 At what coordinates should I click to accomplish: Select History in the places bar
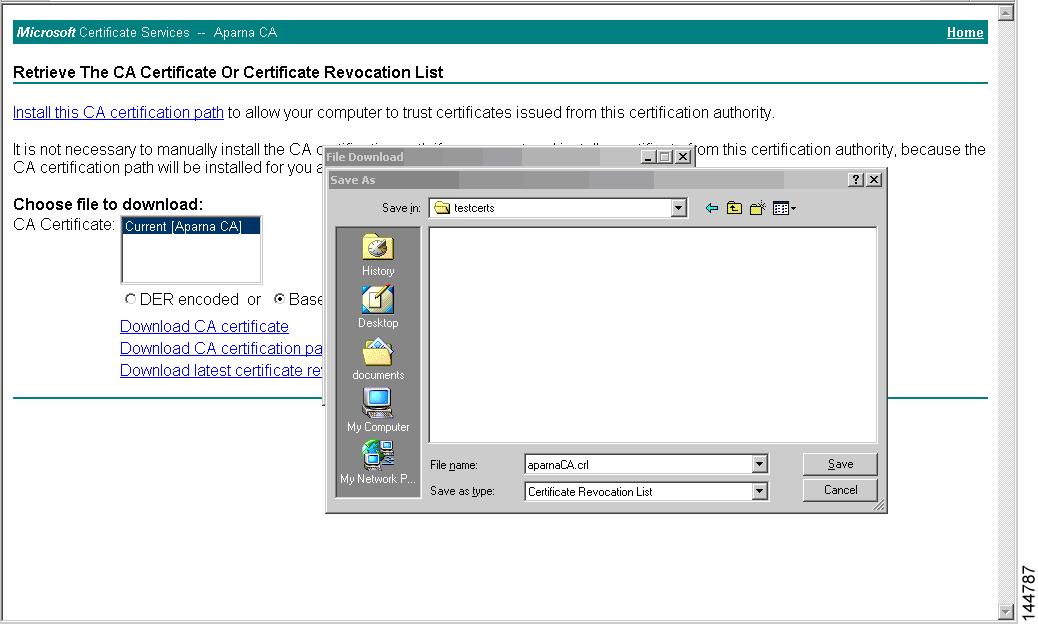[x=377, y=251]
